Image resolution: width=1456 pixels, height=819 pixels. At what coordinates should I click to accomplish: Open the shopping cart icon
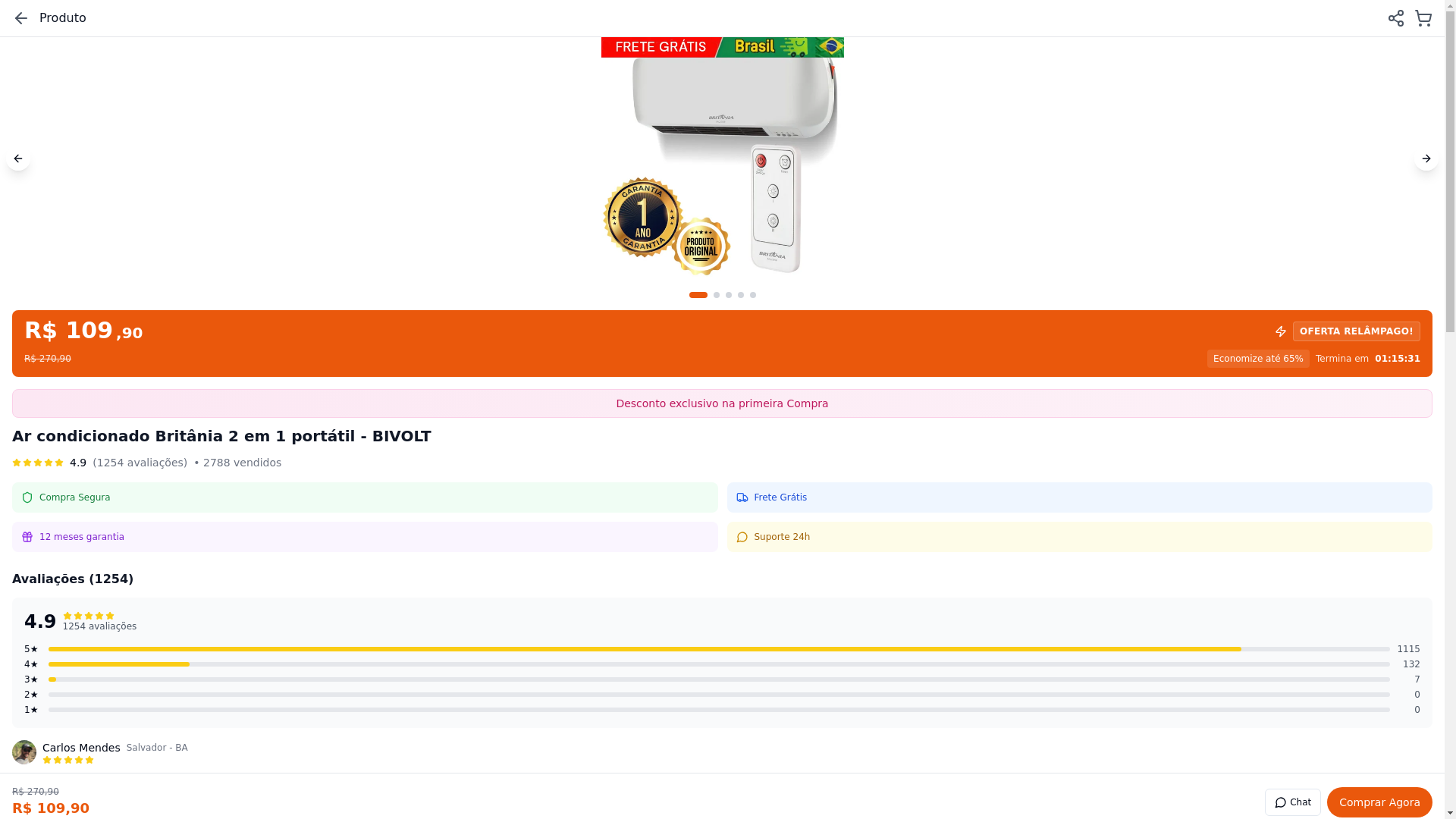pos(1423,18)
